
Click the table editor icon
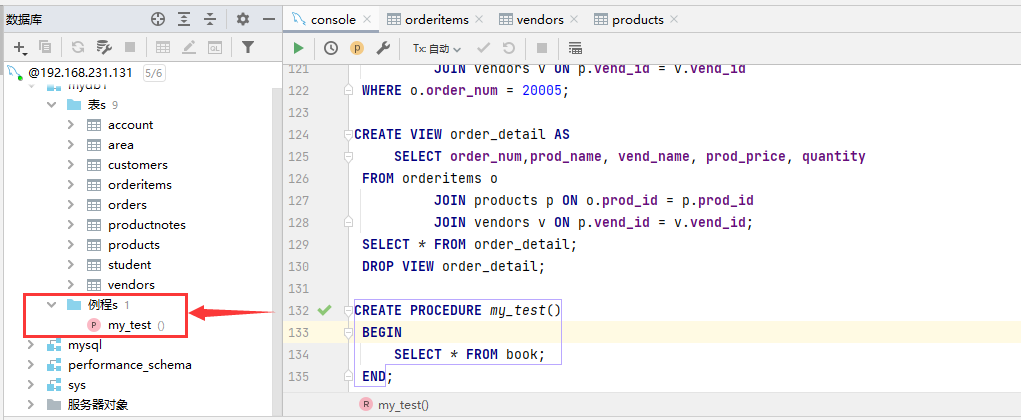[x=163, y=47]
